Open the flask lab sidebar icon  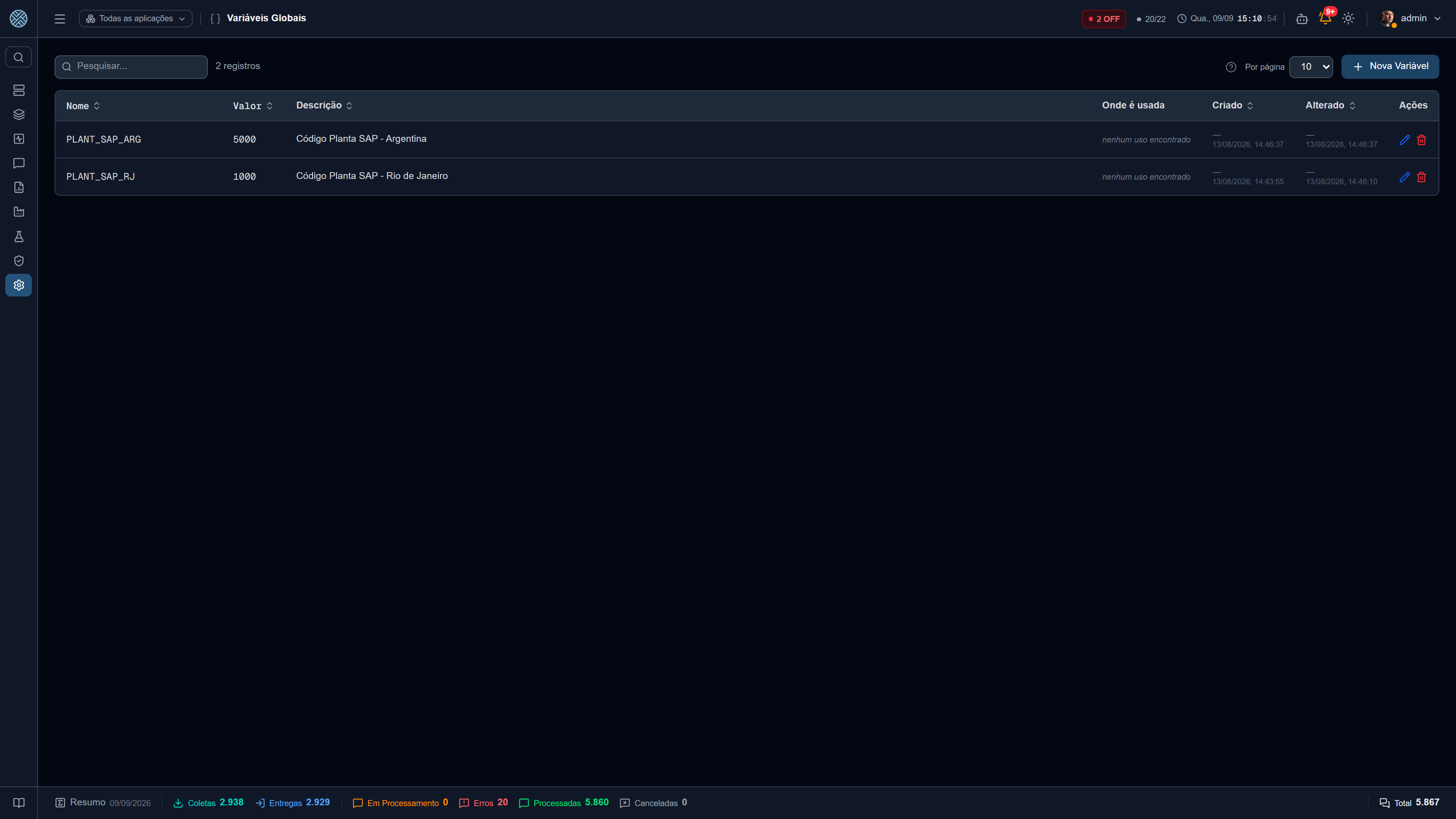19,236
